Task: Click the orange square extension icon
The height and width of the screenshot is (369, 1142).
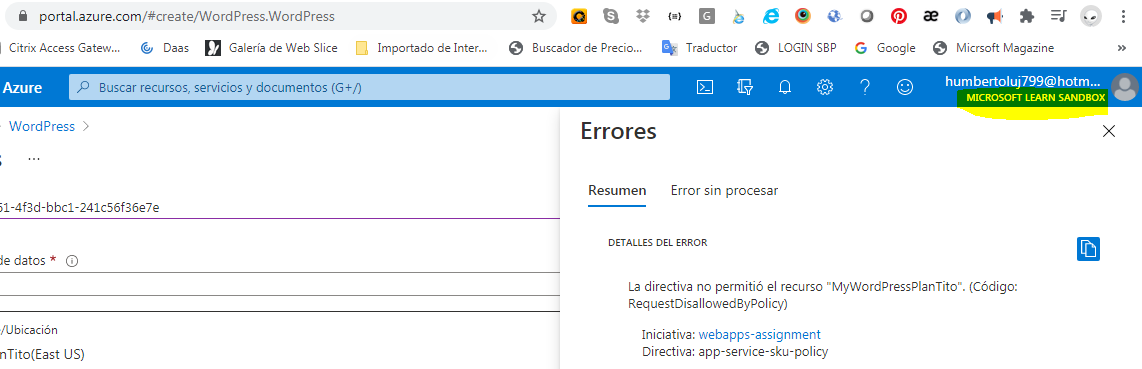Action: pyautogui.click(x=578, y=16)
